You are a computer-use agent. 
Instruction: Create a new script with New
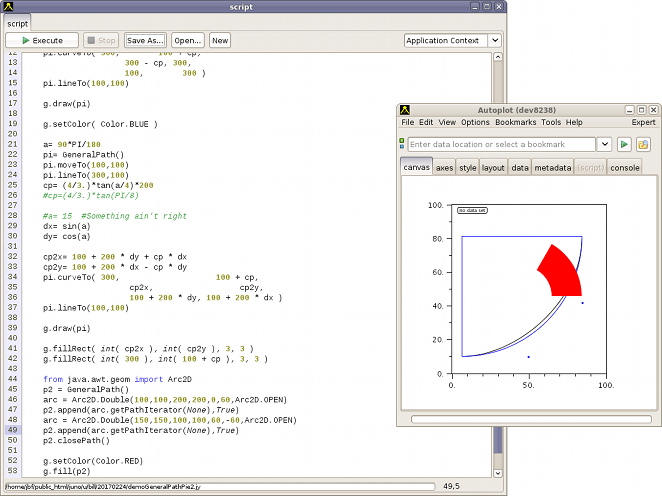219,41
